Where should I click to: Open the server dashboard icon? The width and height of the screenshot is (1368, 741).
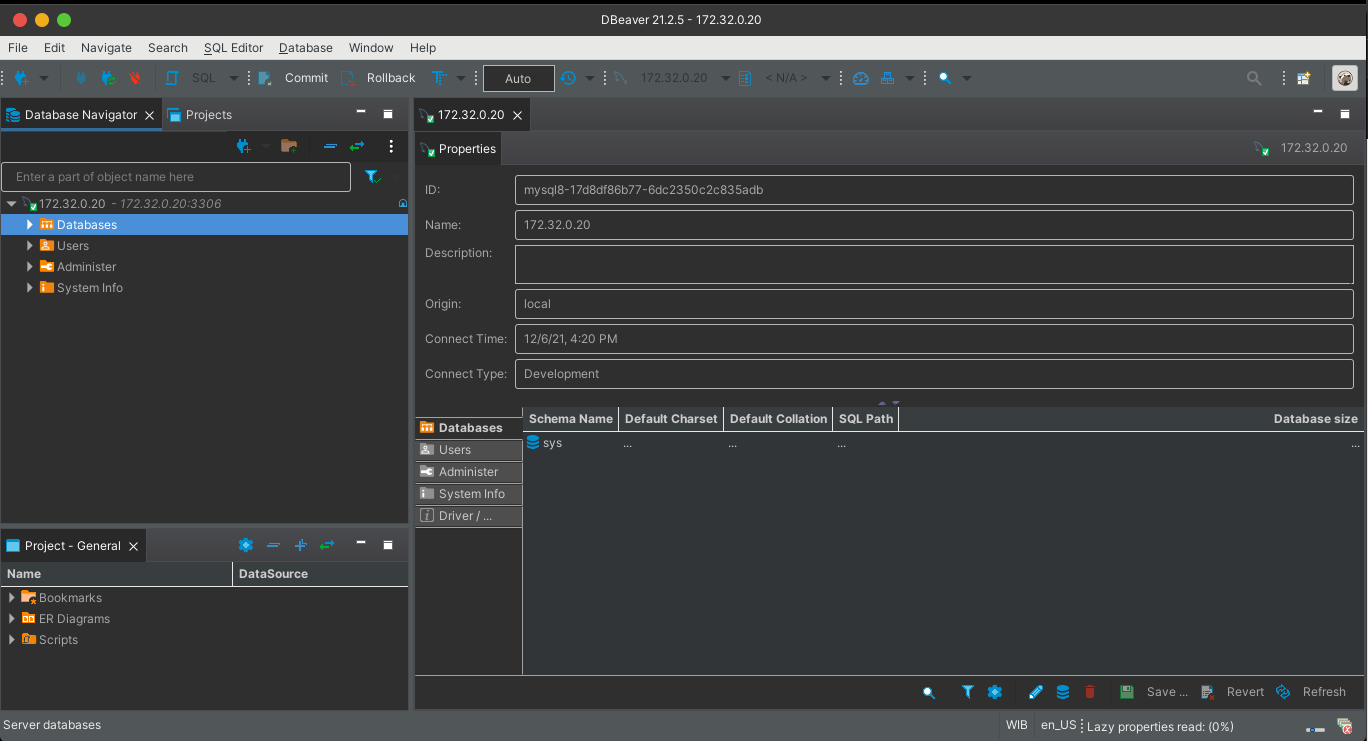point(860,77)
